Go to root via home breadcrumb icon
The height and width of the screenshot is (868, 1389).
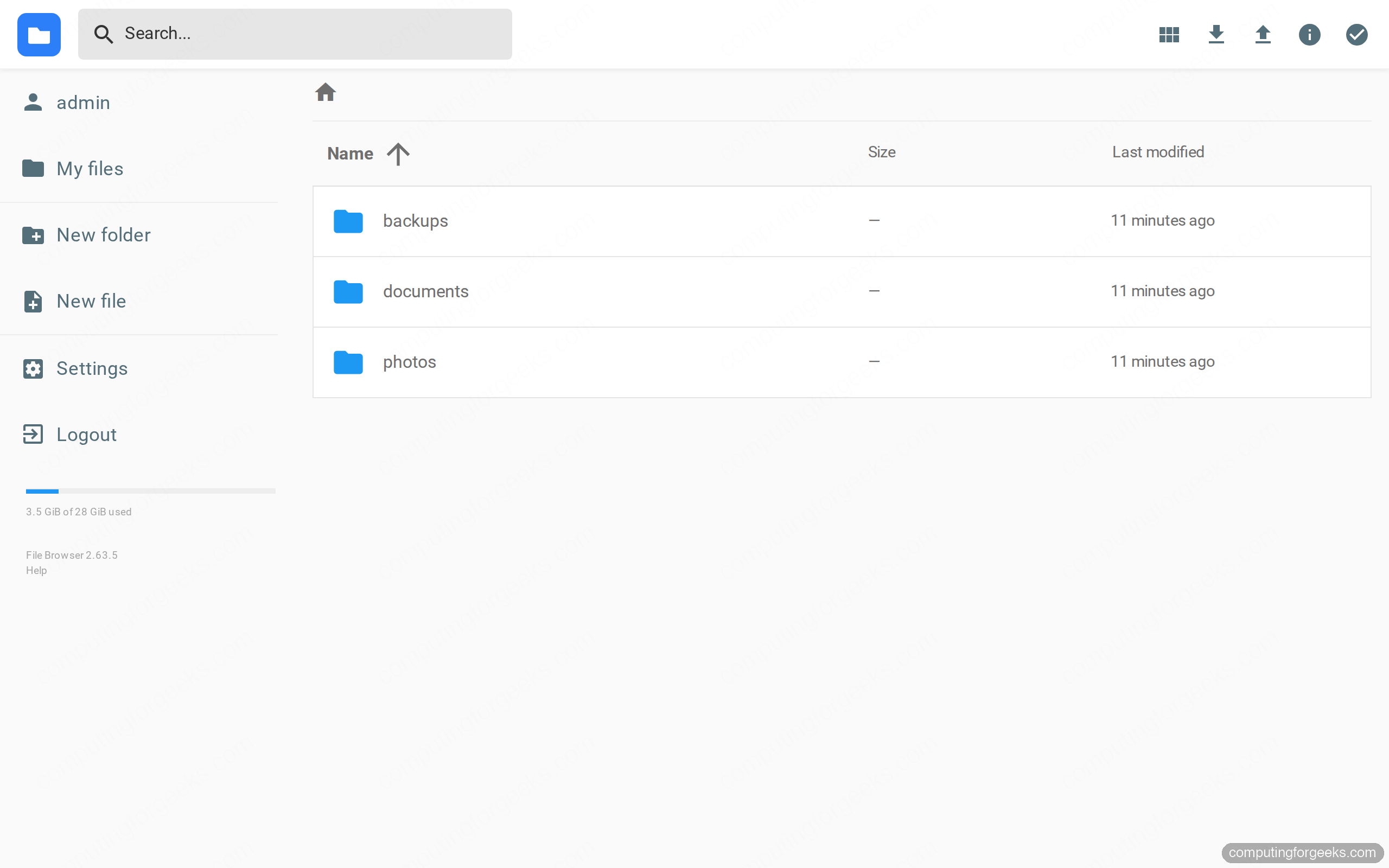click(x=325, y=92)
